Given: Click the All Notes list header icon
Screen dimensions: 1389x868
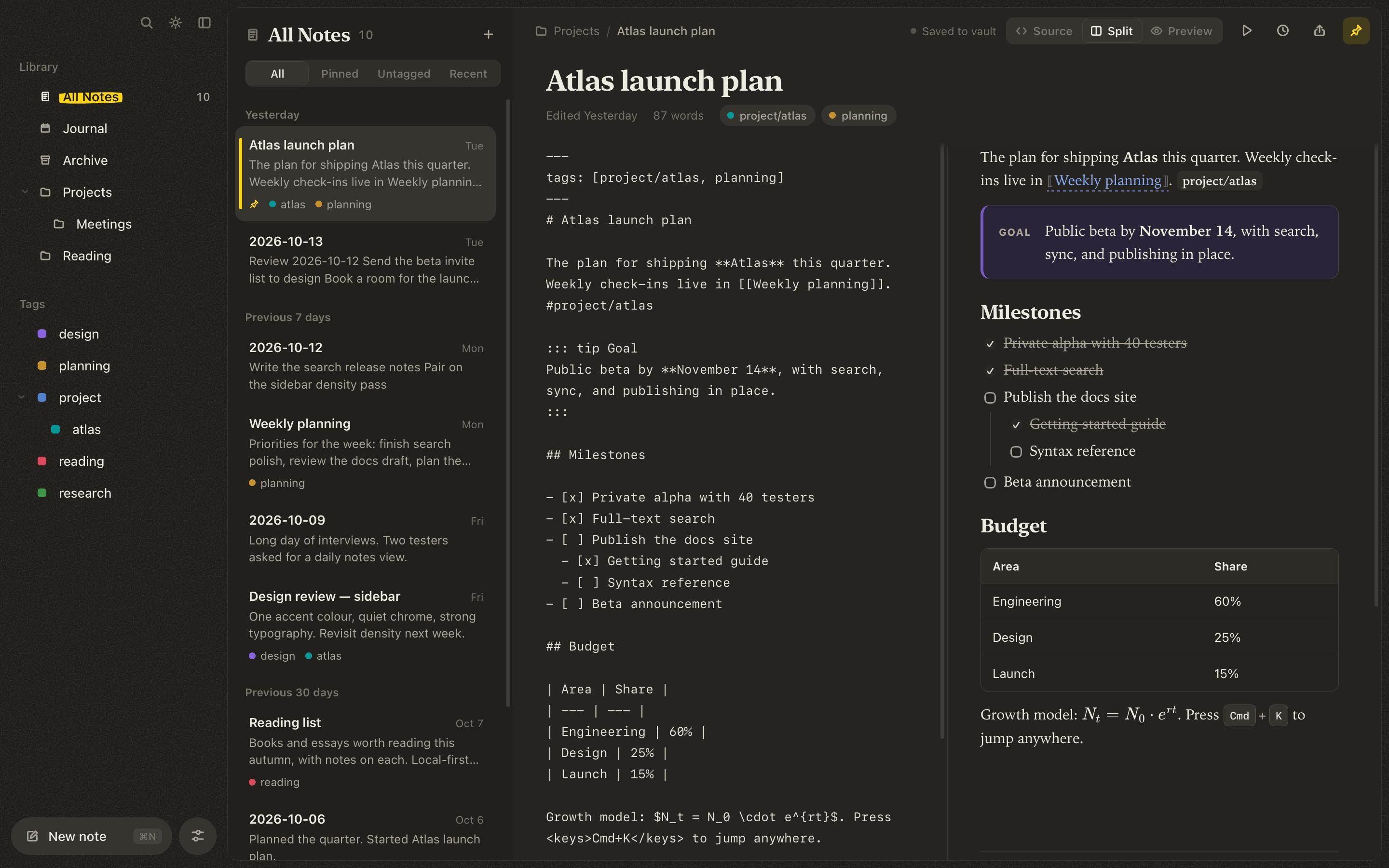Looking at the screenshot, I should (253, 35).
